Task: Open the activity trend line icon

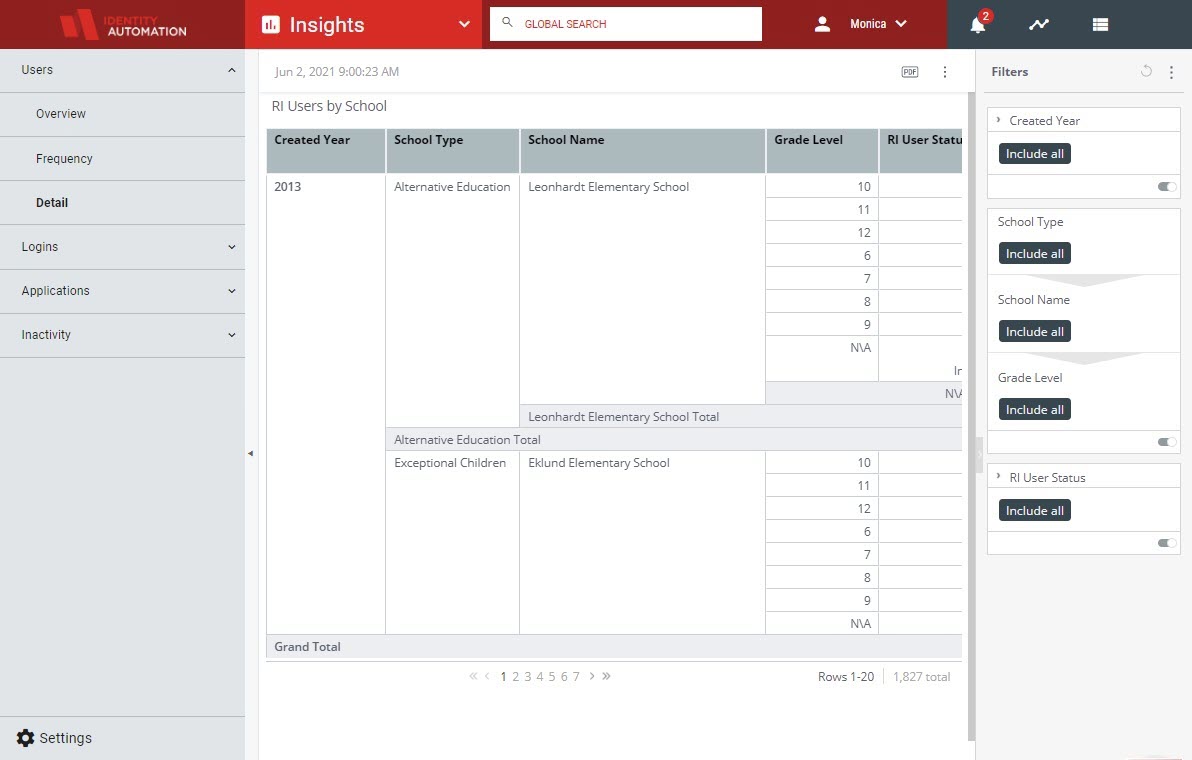Action: (x=1038, y=24)
